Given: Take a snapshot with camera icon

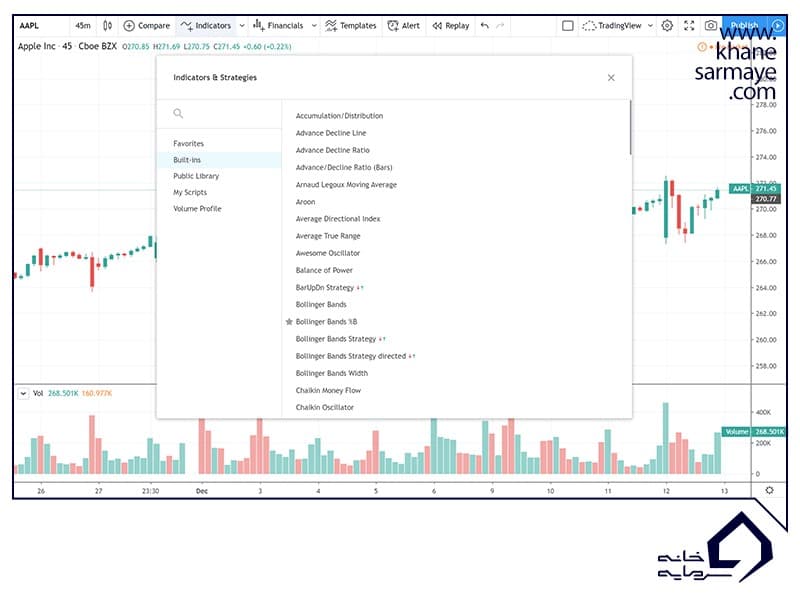Looking at the screenshot, I should click(711, 26).
